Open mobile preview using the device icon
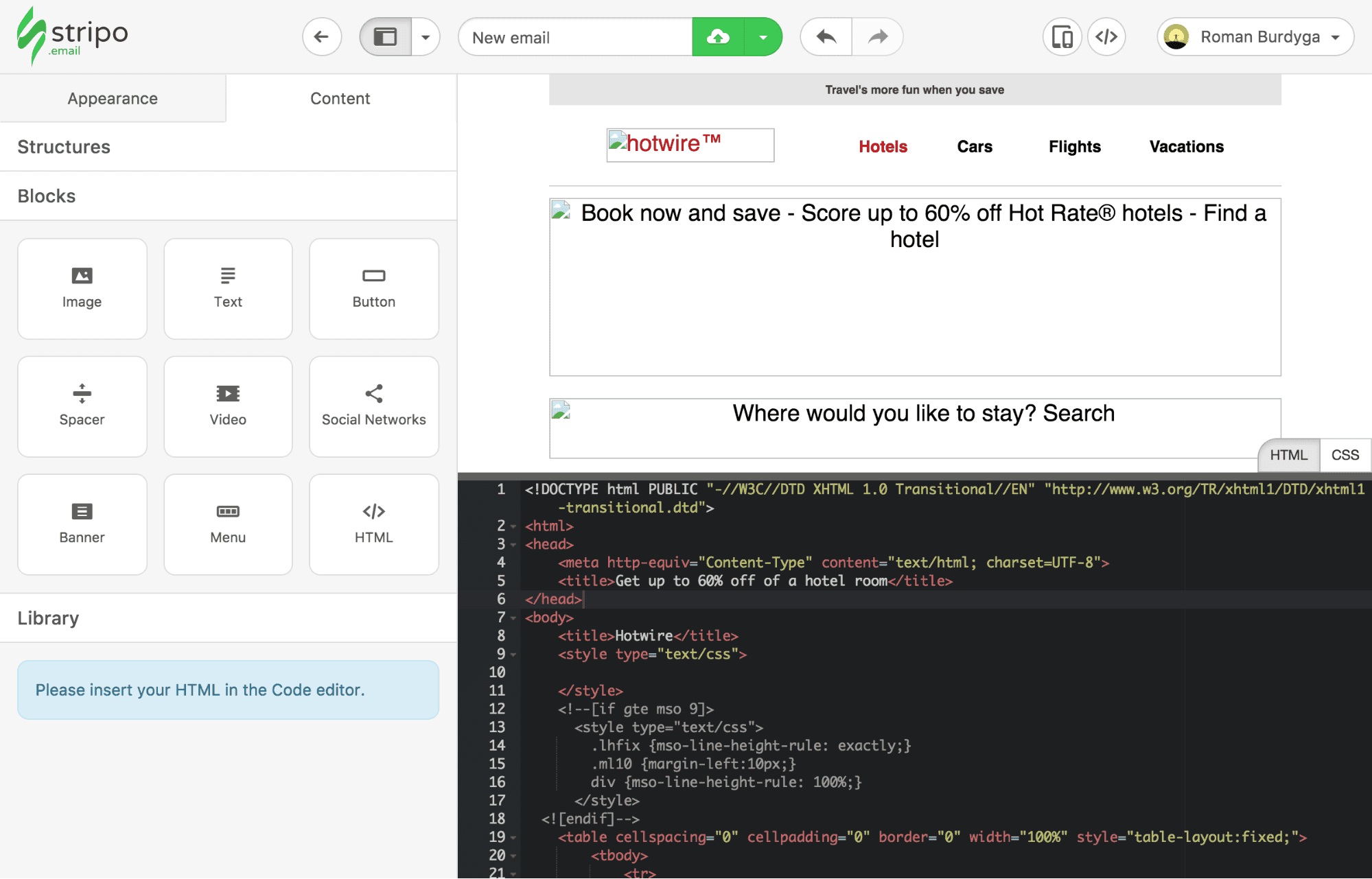Viewport: 1372px width, 879px height. point(1061,36)
